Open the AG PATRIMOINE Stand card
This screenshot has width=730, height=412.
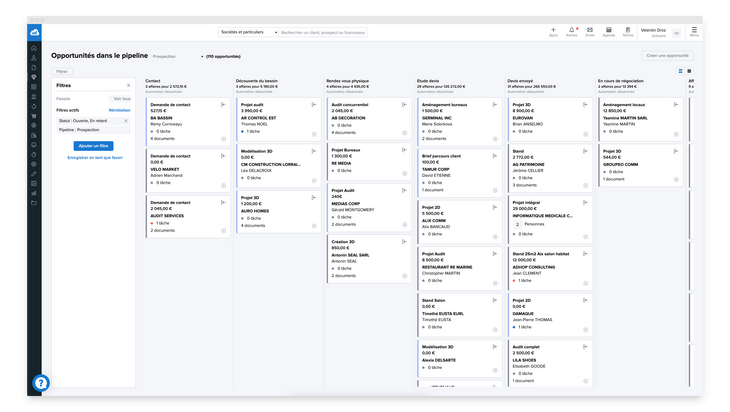549,168
